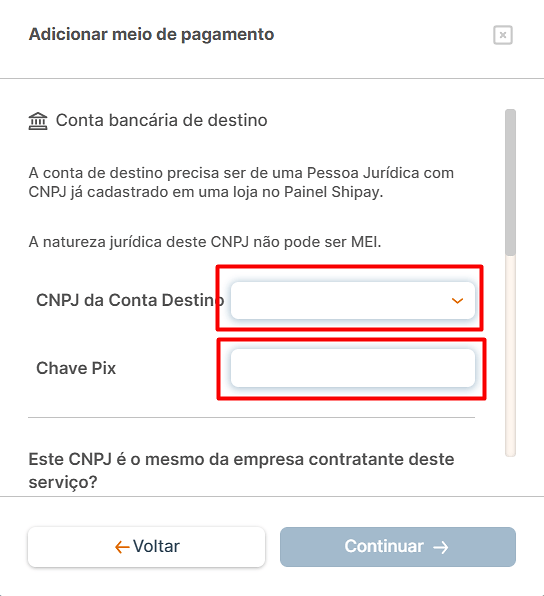Click the MEI natureza jurídica notice text
The image size is (544, 596).
click(x=205, y=242)
